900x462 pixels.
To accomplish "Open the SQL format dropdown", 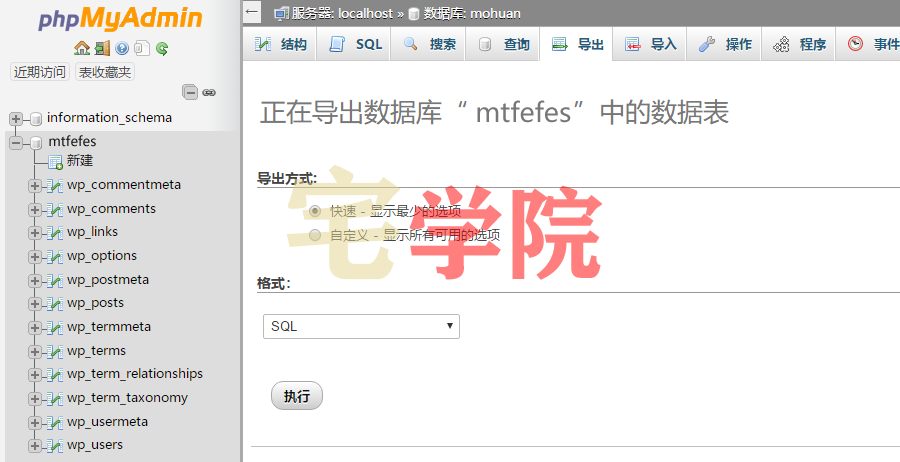I will (x=361, y=326).
